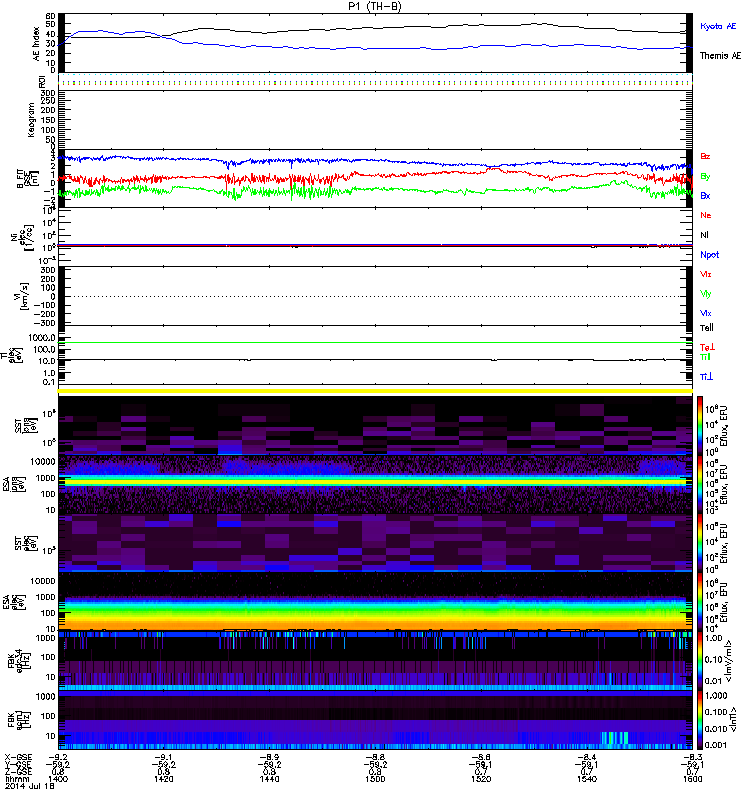This screenshot has width=750, height=800.
Task: Click the mV/m electric field color bar
Action: pyautogui.click(x=700, y=660)
